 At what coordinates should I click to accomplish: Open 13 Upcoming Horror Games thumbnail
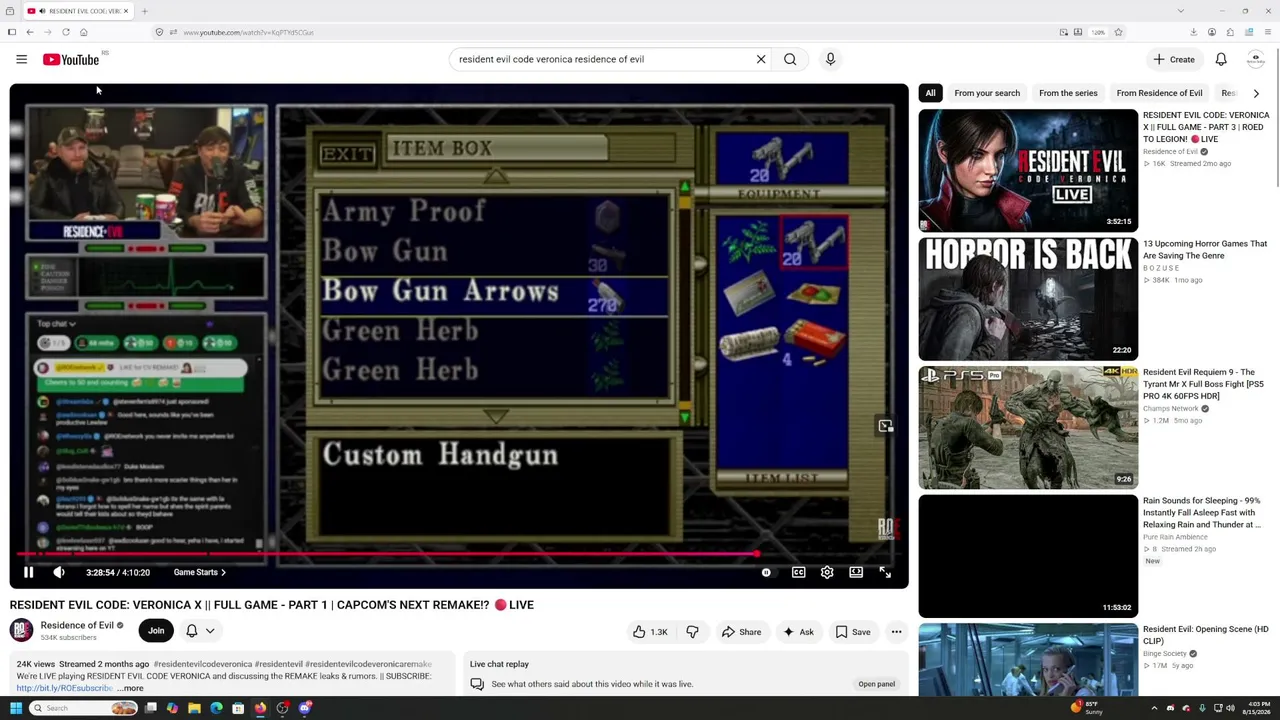pos(1028,298)
